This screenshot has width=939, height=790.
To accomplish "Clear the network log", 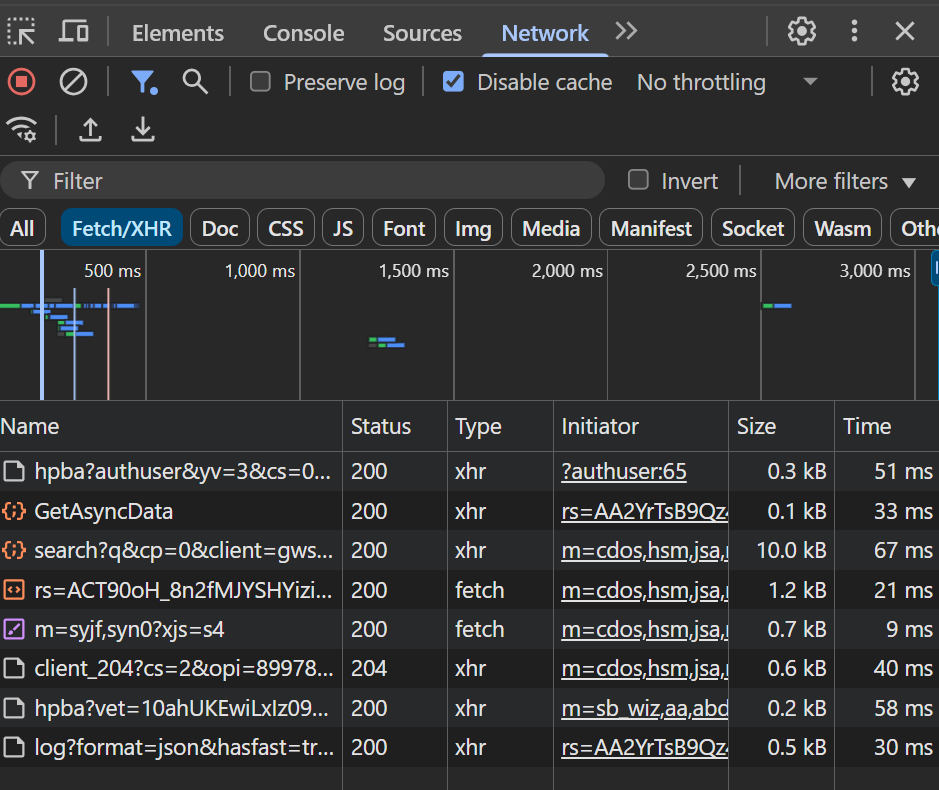I will (73, 82).
